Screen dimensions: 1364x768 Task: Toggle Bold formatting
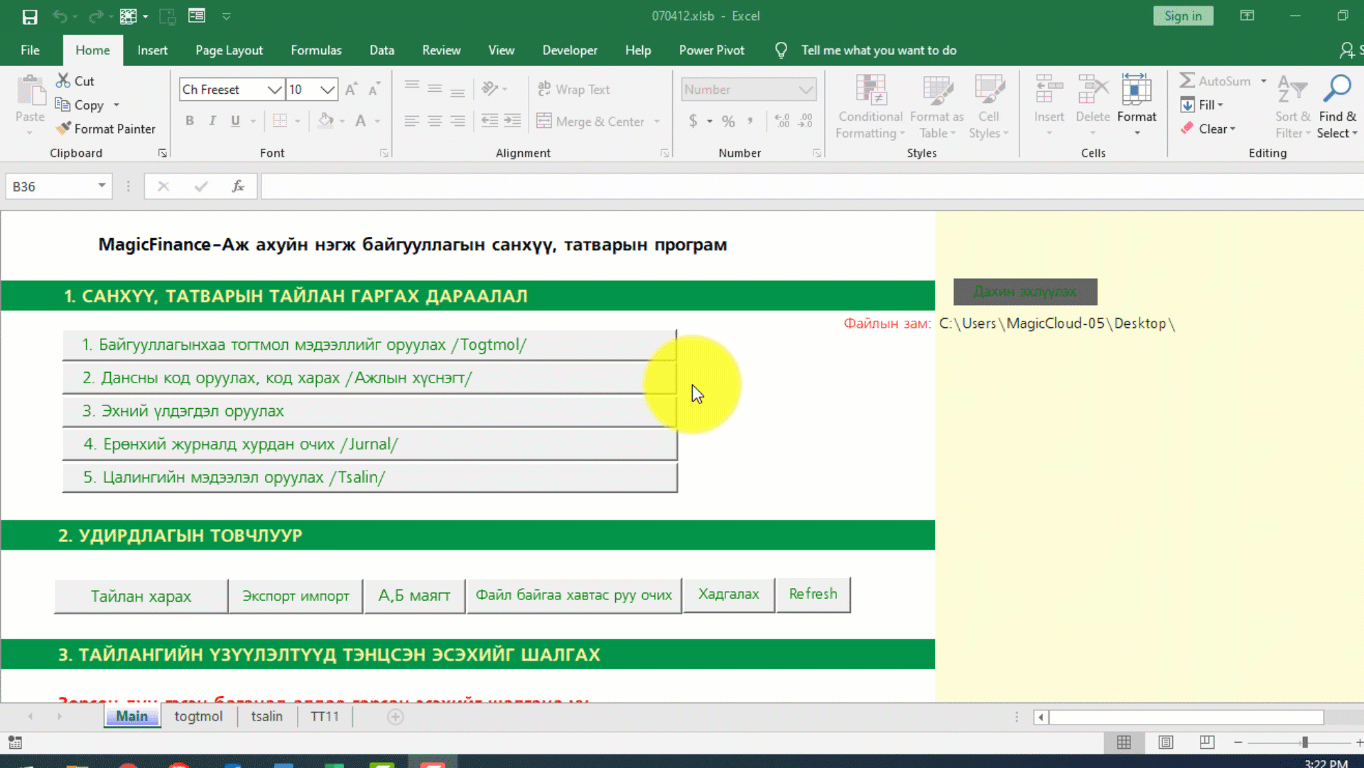click(x=189, y=121)
